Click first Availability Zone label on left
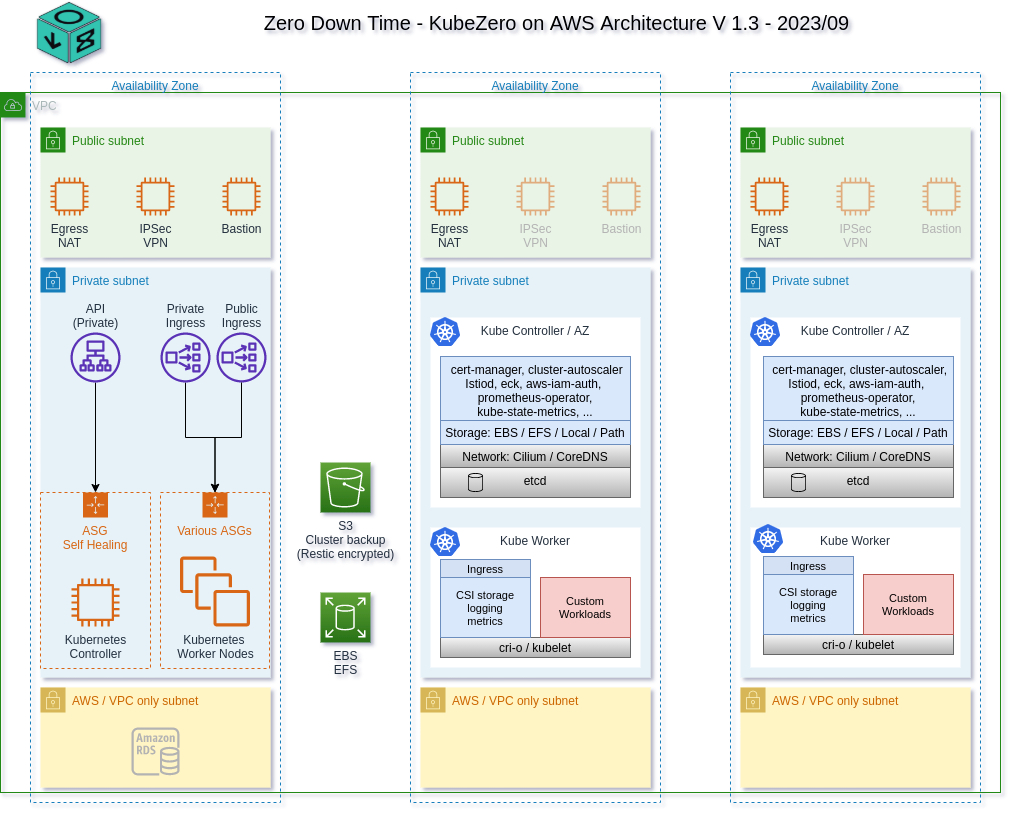Viewport: 1012px width, 814px height. pyautogui.click(x=155, y=86)
